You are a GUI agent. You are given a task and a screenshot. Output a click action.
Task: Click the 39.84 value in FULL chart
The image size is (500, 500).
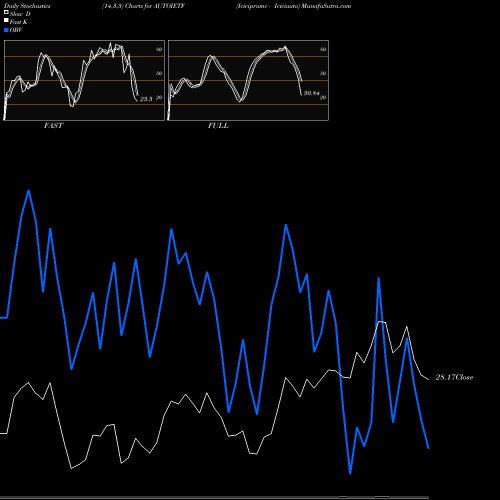click(x=311, y=93)
